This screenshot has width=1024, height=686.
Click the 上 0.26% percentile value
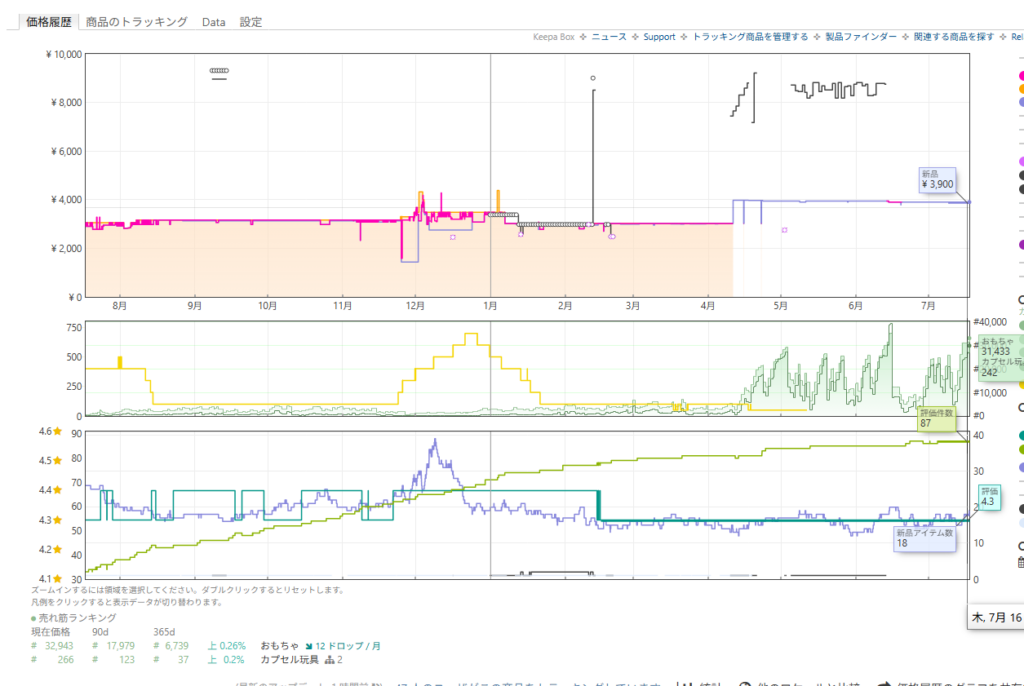pos(227,645)
